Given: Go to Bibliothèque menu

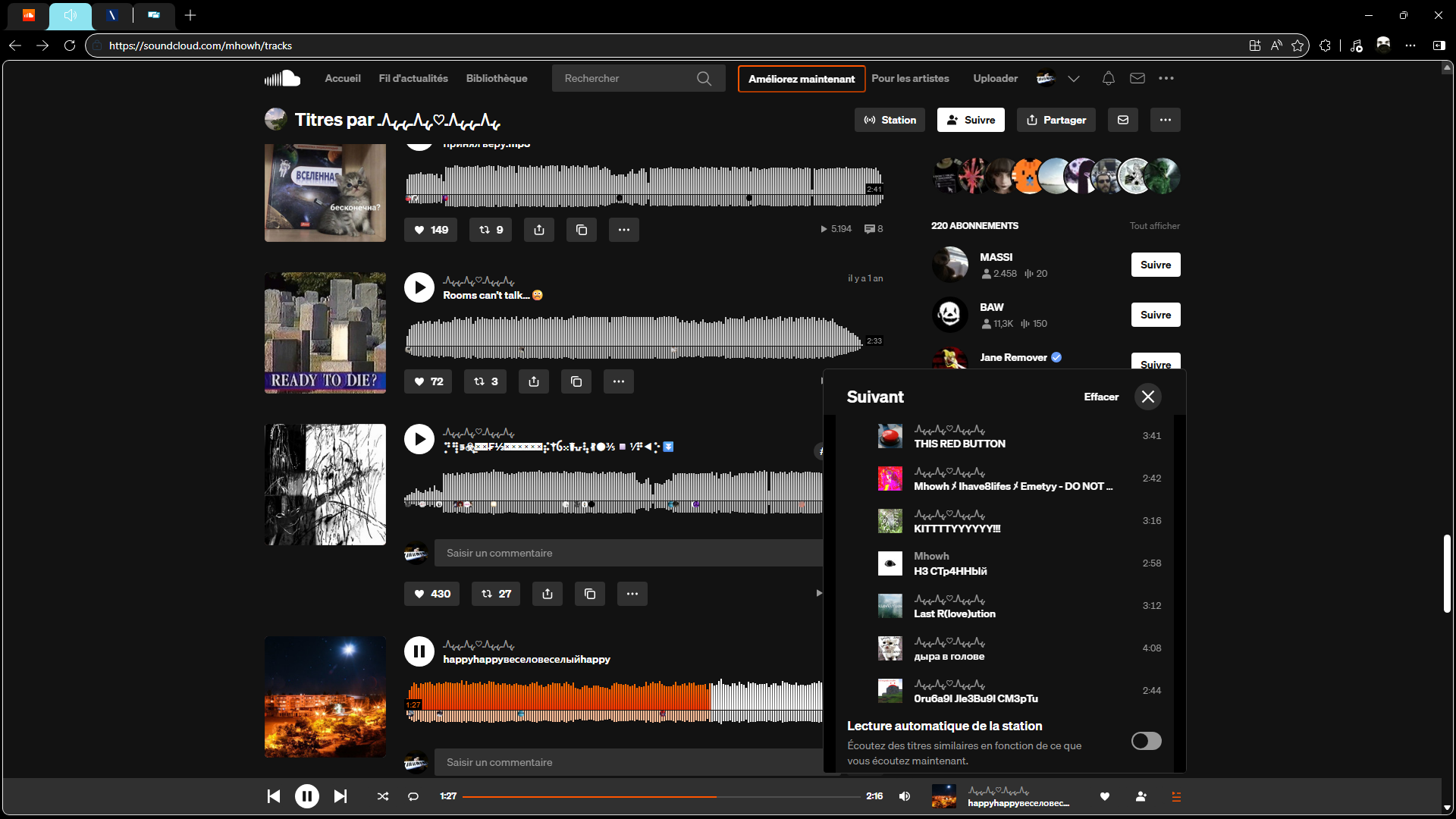Looking at the screenshot, I should [x=496, y=78].
